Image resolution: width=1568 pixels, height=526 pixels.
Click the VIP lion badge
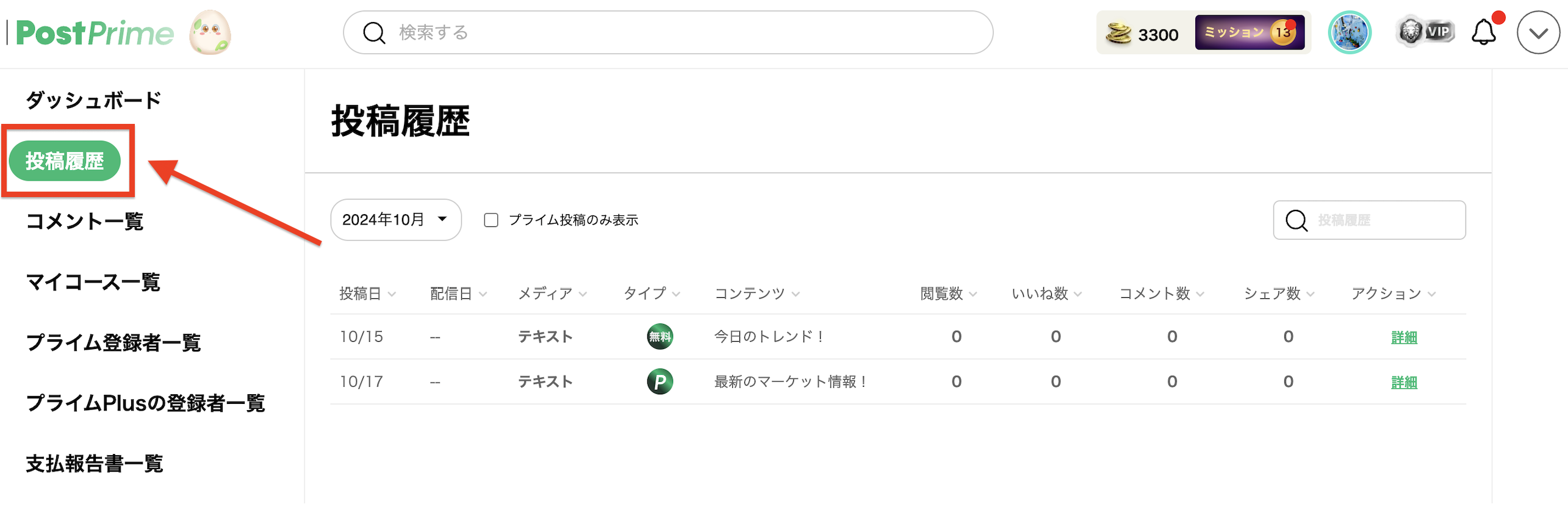(x=1425, y=32)
